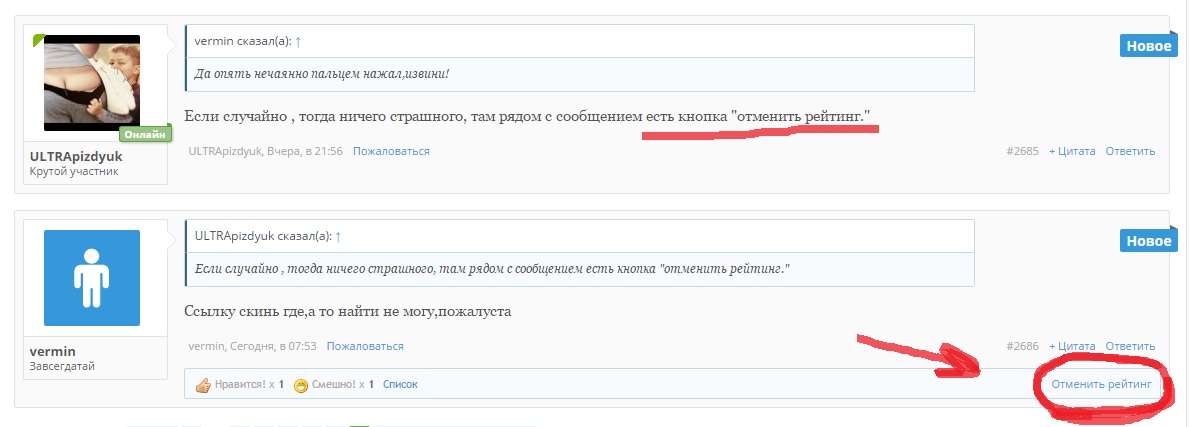The height and width of the screenshot is (427, 1189).
Task: Click + Цитата on post #2685
Action: click(x=1072, y=151)
